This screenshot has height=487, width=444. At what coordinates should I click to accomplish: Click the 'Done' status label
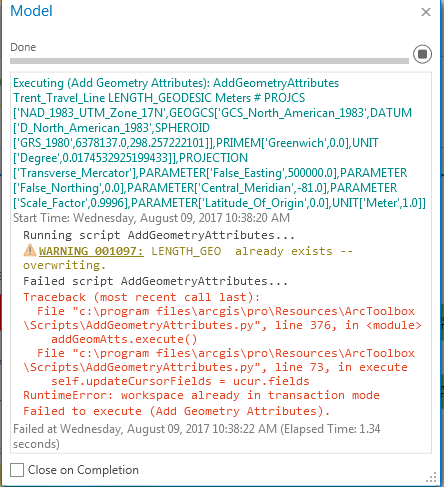coord(23,47)
